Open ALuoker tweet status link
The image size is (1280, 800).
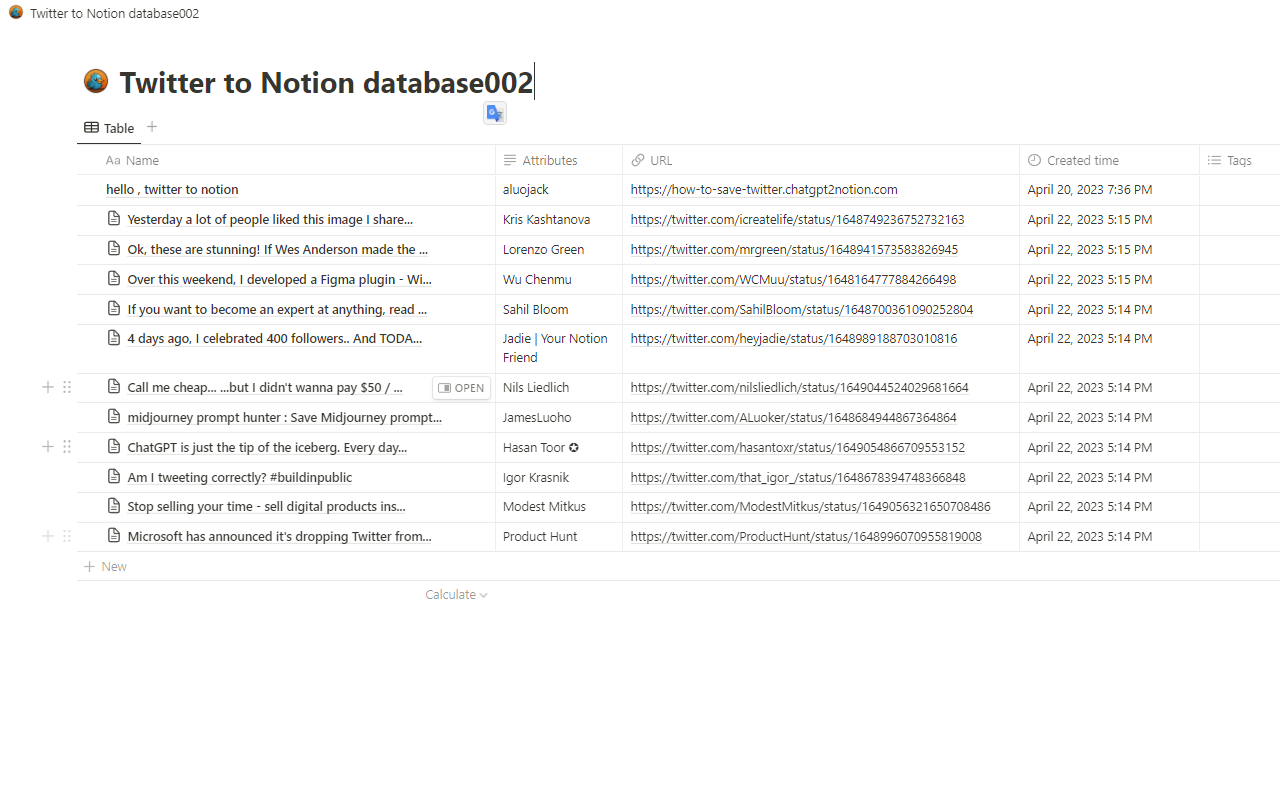click(x=793, y=417)
